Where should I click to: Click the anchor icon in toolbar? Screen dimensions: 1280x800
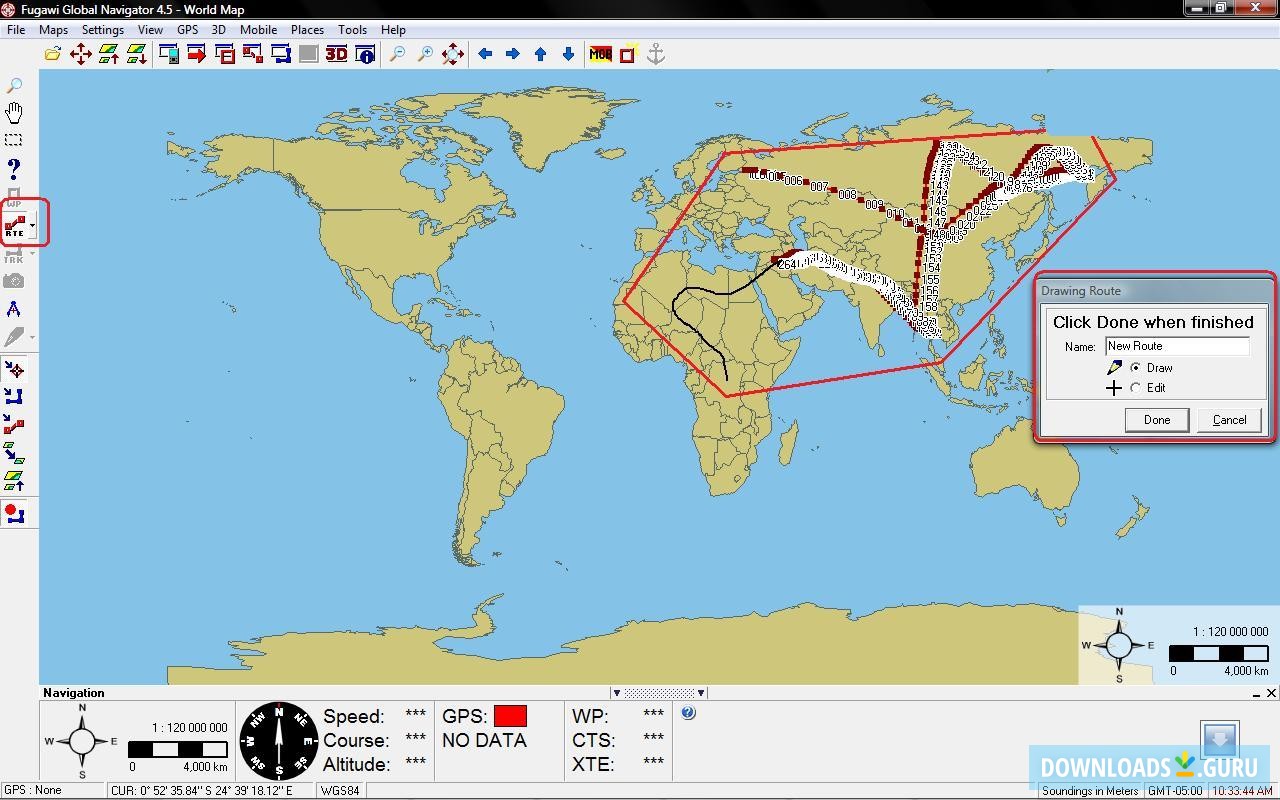[656, 54]
